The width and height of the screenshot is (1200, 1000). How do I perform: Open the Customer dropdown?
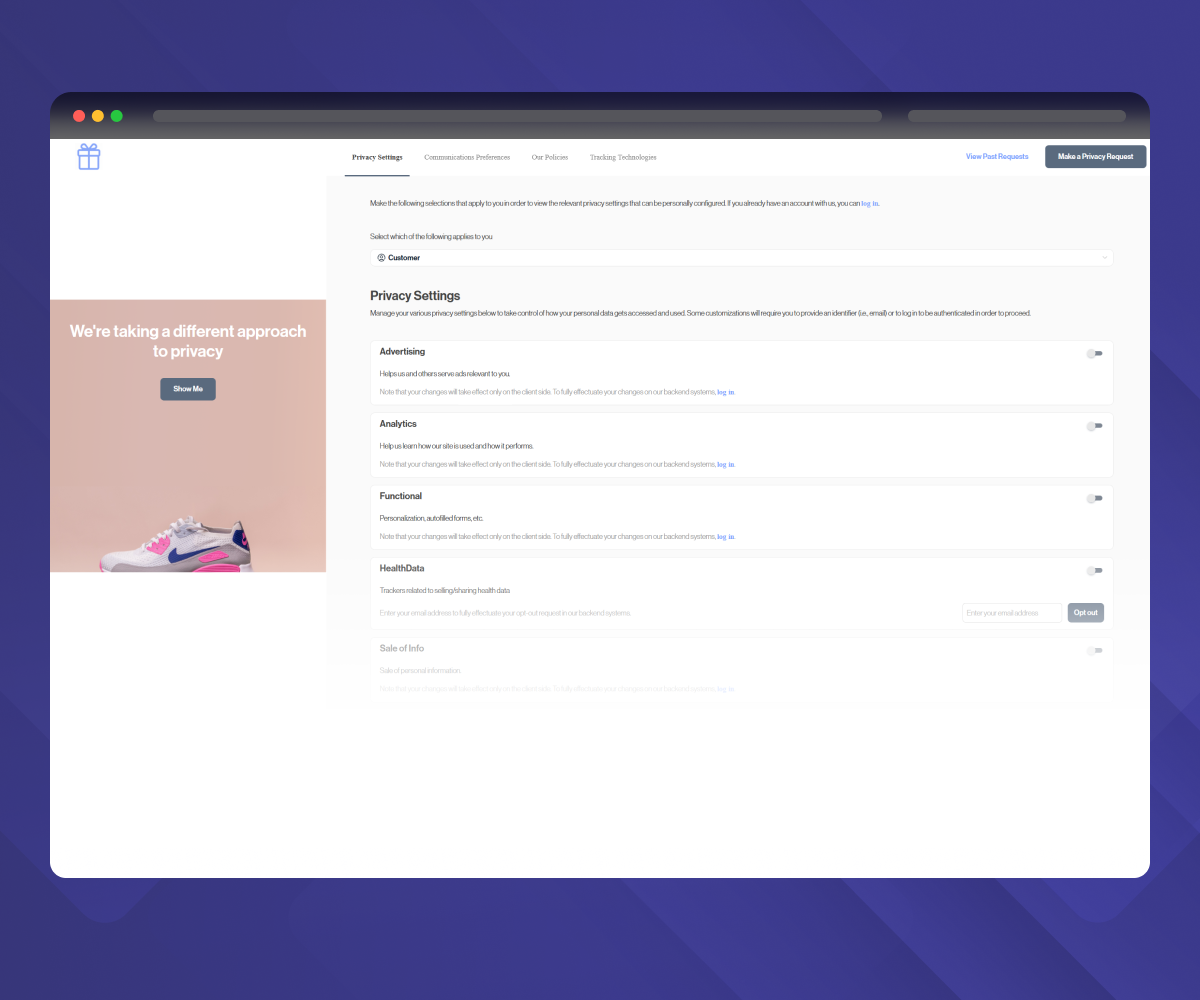pos(741,258)
